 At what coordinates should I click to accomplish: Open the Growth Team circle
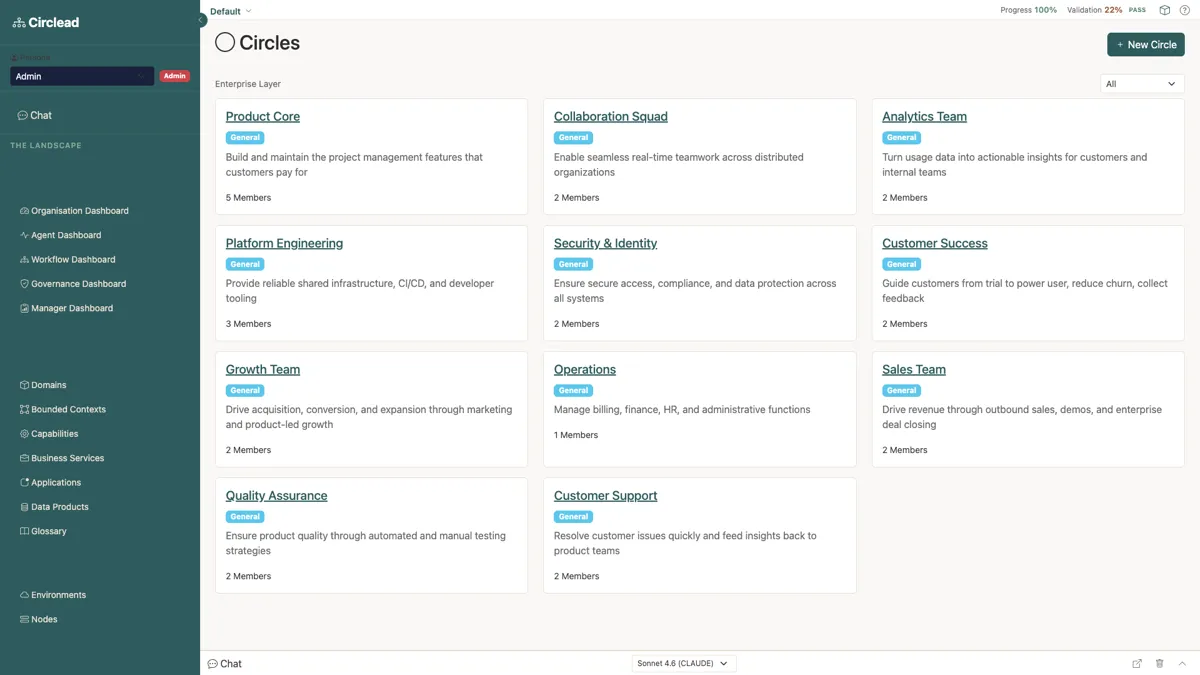click(x=263, y=369)
